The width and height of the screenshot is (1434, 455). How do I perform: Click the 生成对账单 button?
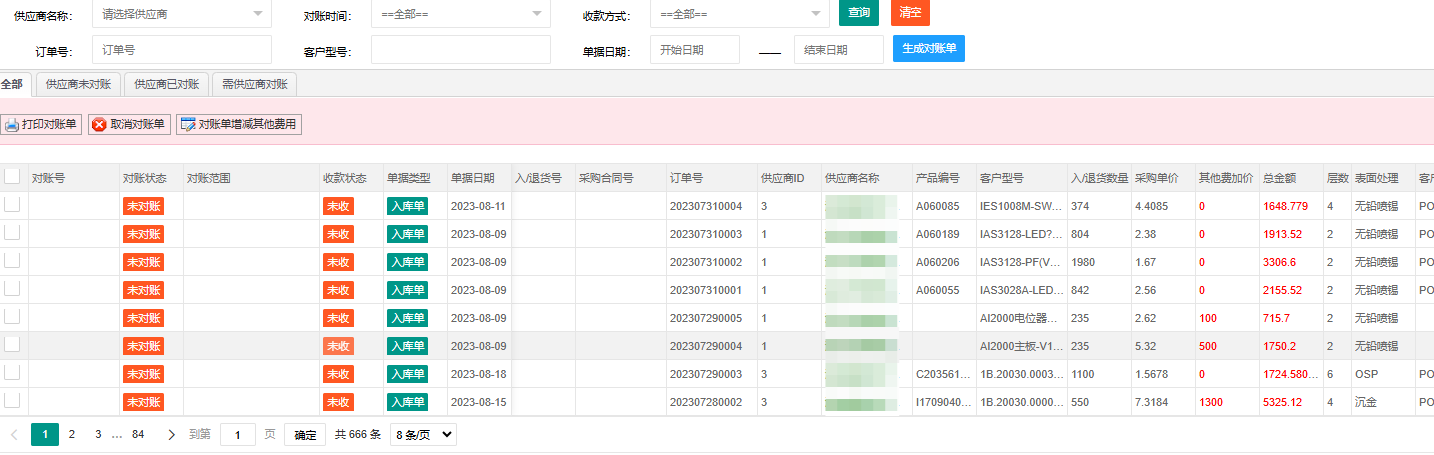click(929, 49)
